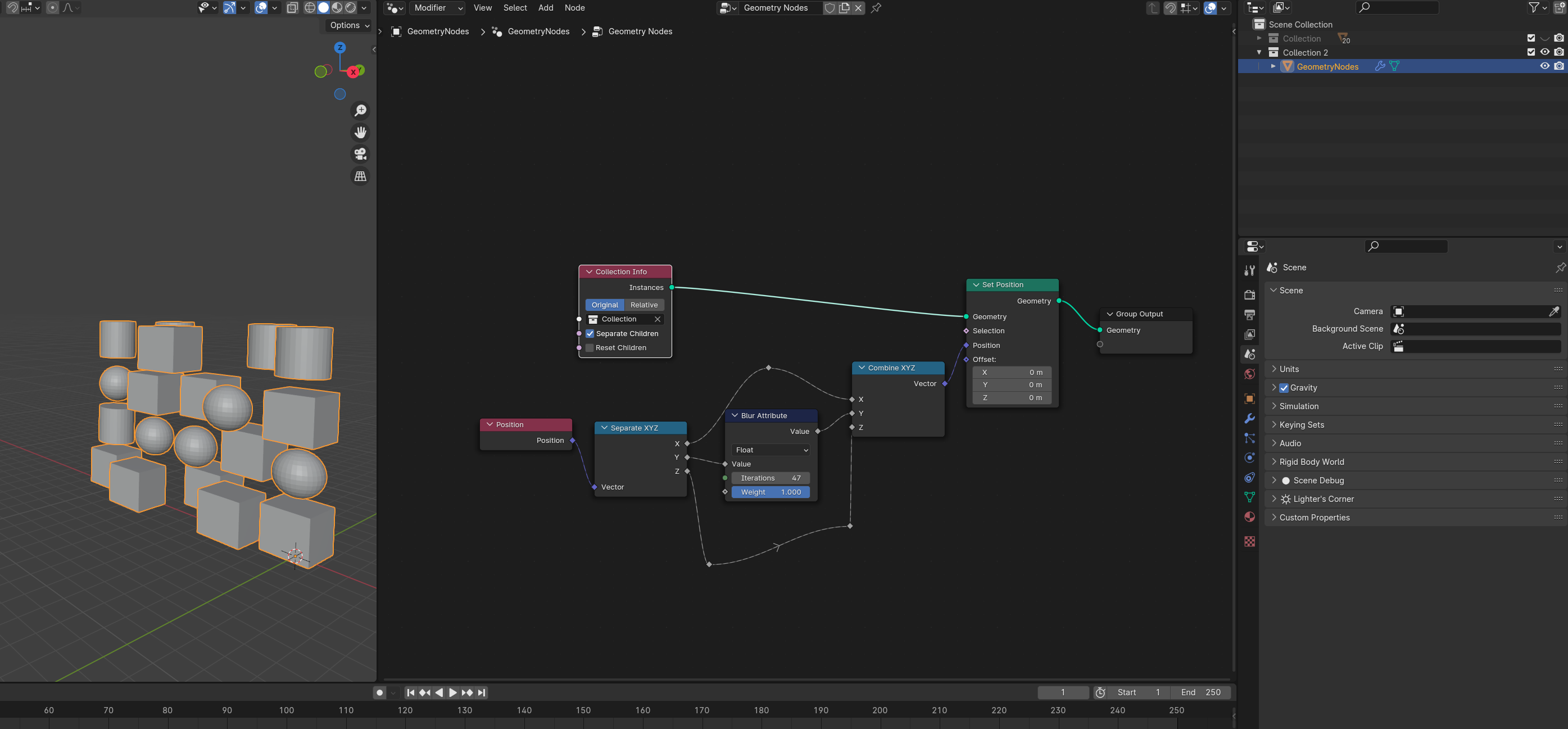
Task: Open the Particles properties tab
Action: [x=1250, y=438]
